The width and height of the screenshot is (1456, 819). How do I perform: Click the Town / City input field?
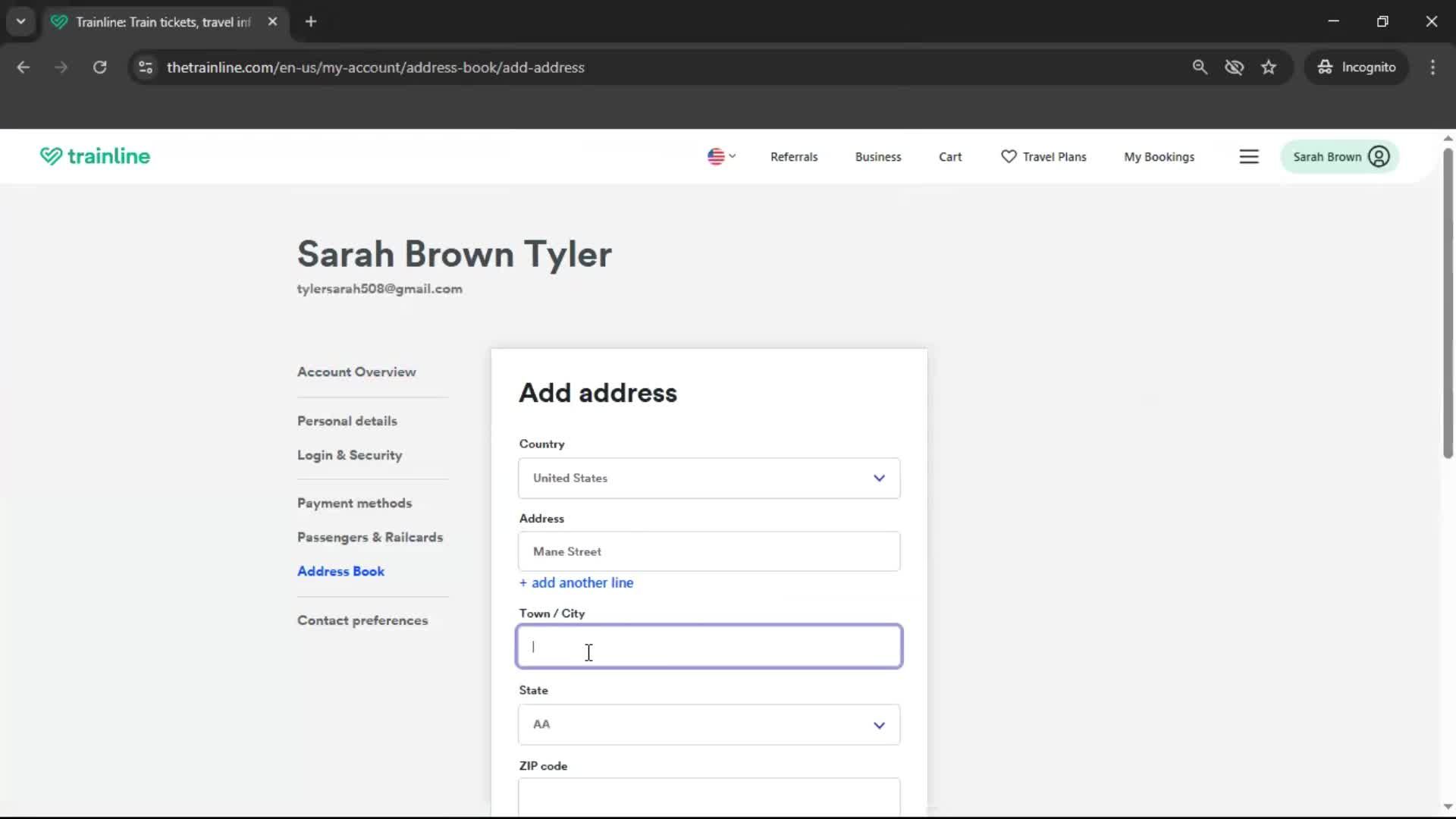coord(708,646)
